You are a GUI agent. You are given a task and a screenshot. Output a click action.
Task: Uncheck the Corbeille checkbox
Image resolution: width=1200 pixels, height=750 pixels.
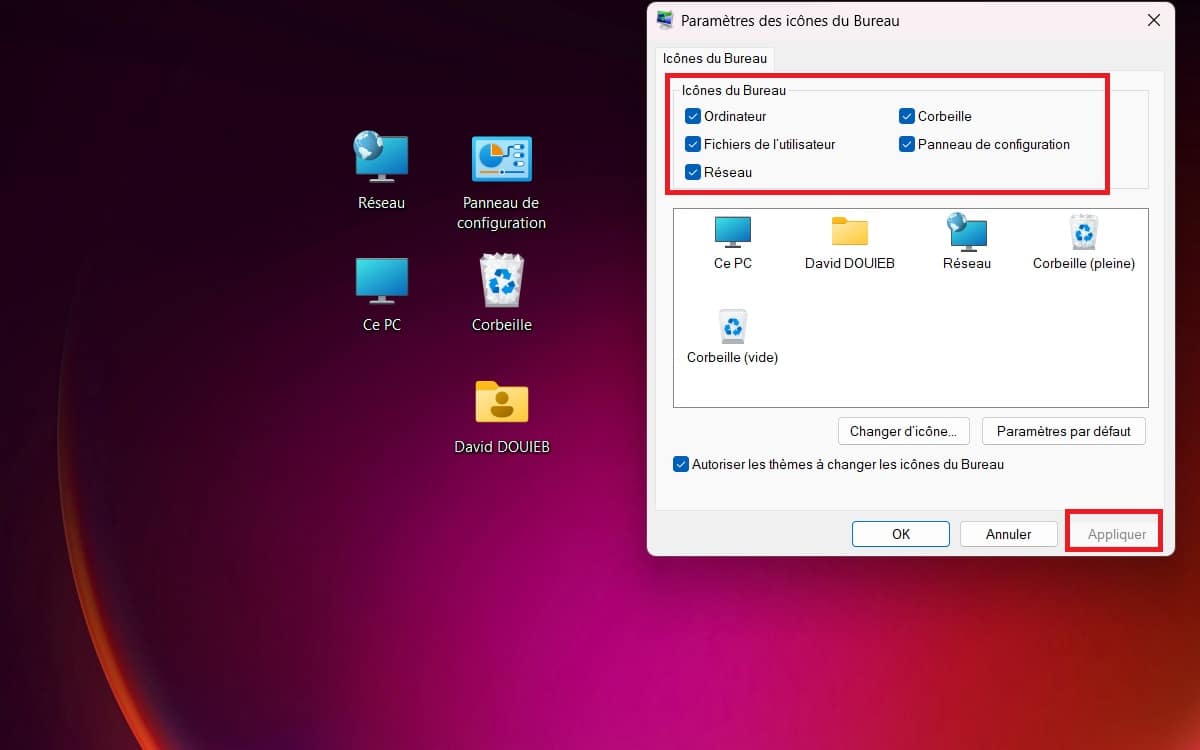(907, 116)
